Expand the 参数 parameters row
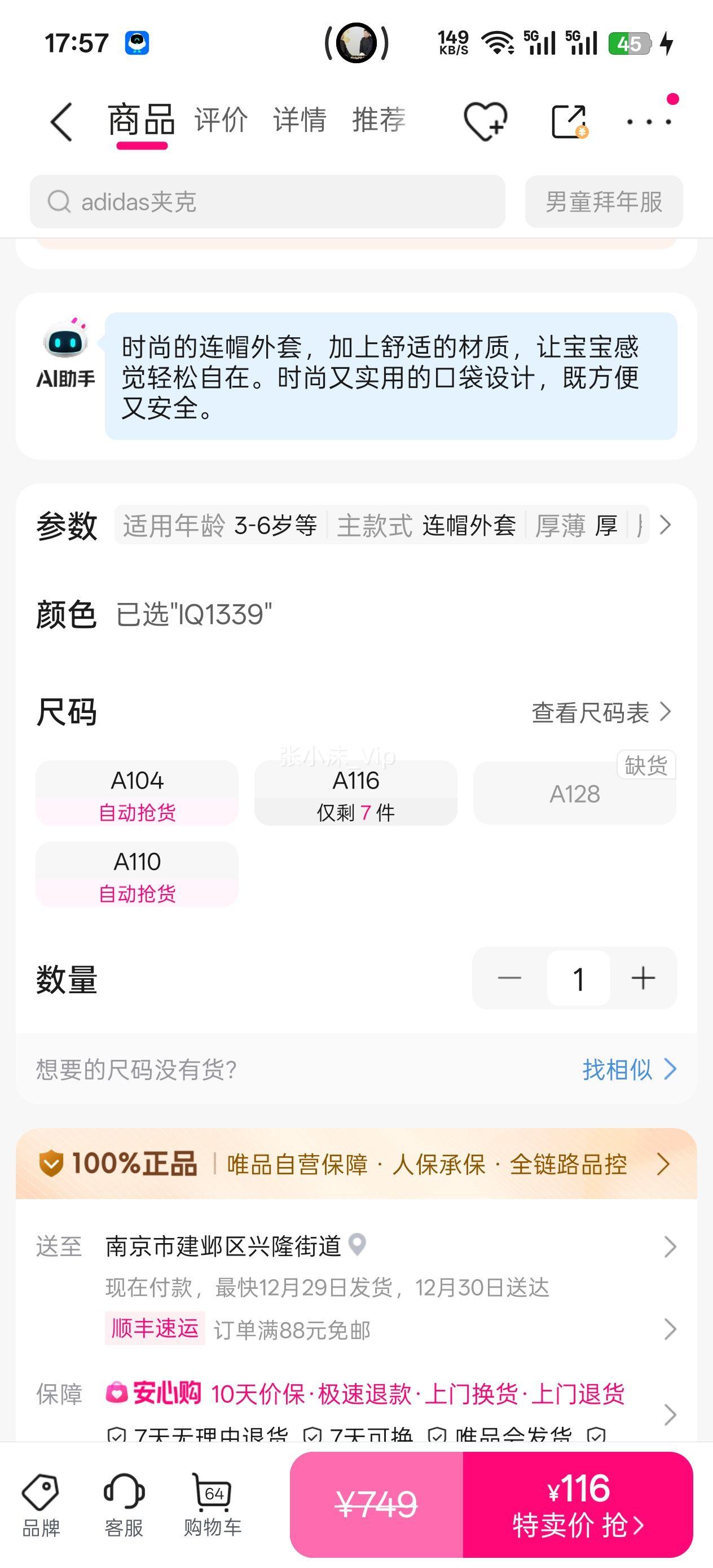The height and width of the screenshot is (1568, 713). pyautogui.click(x=666, y=525)
